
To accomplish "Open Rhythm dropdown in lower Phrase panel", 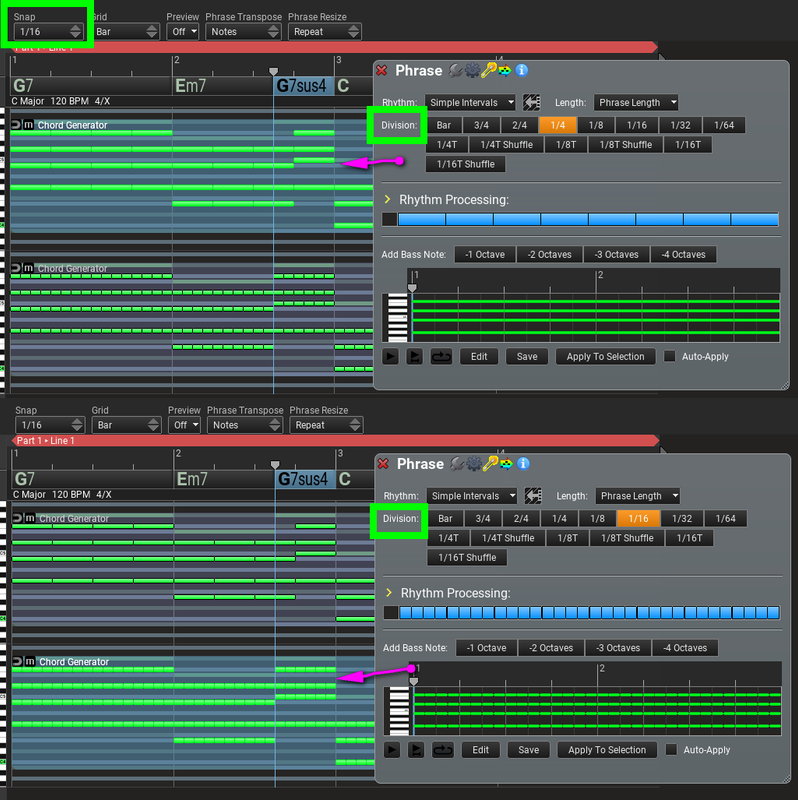I will [471, 496].
